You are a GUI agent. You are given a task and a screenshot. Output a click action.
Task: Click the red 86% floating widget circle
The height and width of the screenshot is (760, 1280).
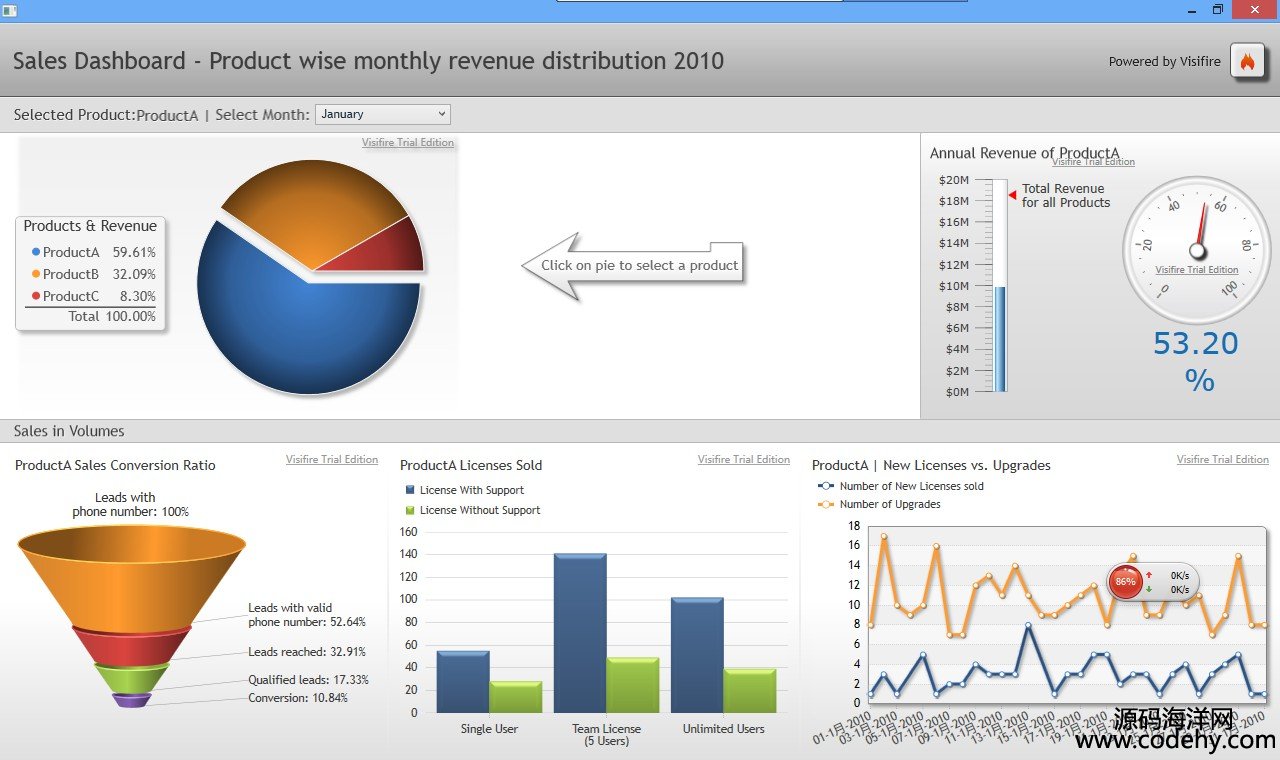click(x=1126, y=581)
